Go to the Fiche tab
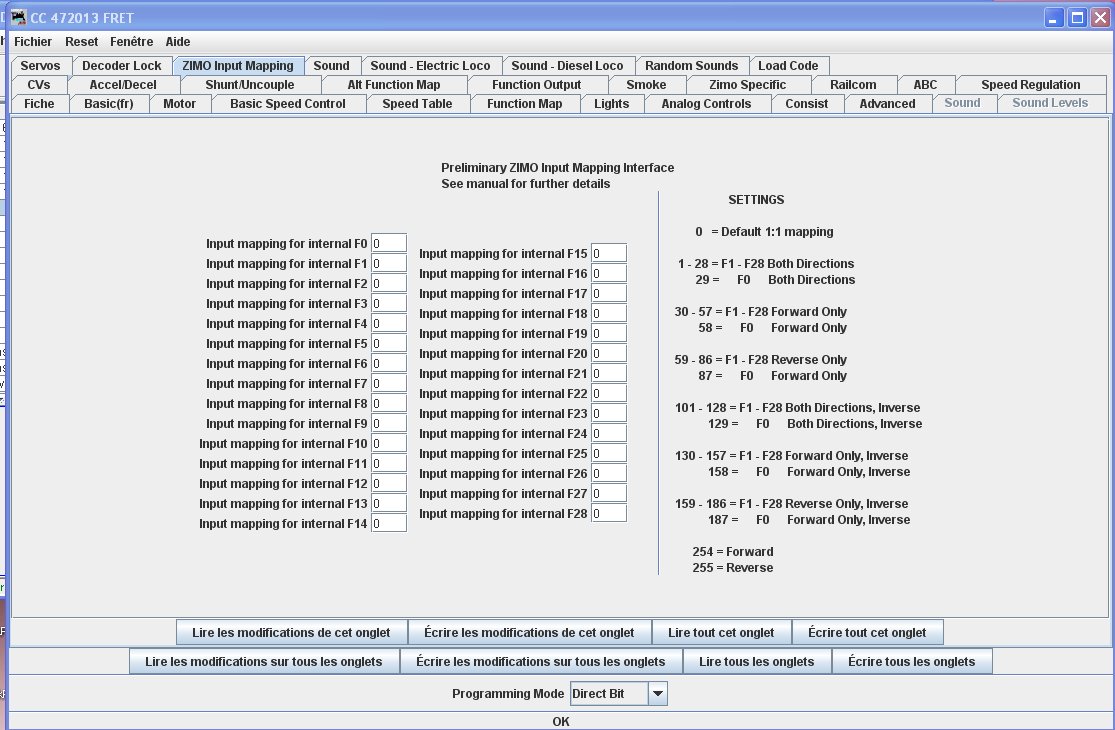Screen dimensions: 1115x730 [39, 104]
